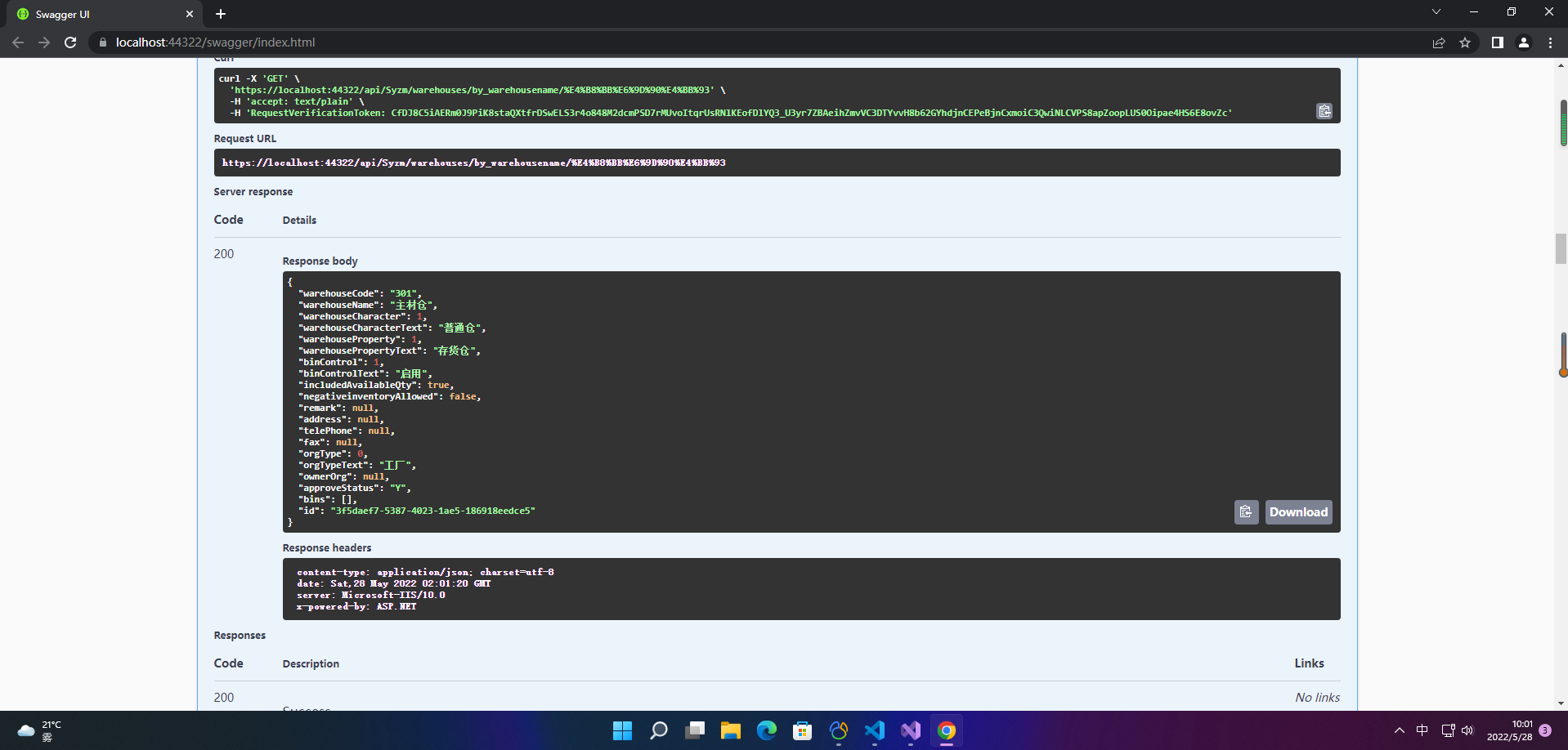Open the tab search dropdown chevron
Image resolution: width=1568 pixels, height=750 pixels.
(1436, 11)
